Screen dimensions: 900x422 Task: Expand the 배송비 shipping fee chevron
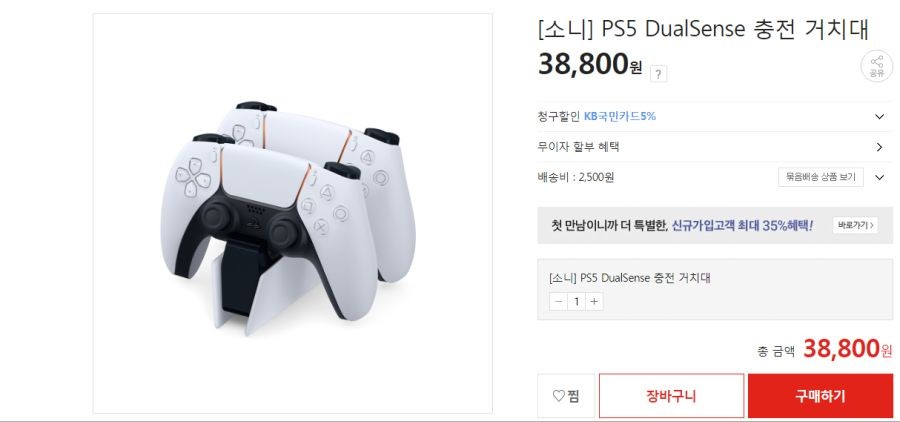pos(879,177)
